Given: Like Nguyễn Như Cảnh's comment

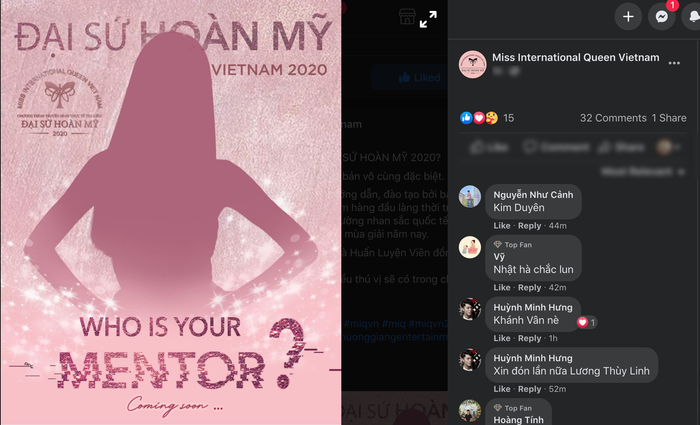Looking at the screenshot, I should coord(502,226).
